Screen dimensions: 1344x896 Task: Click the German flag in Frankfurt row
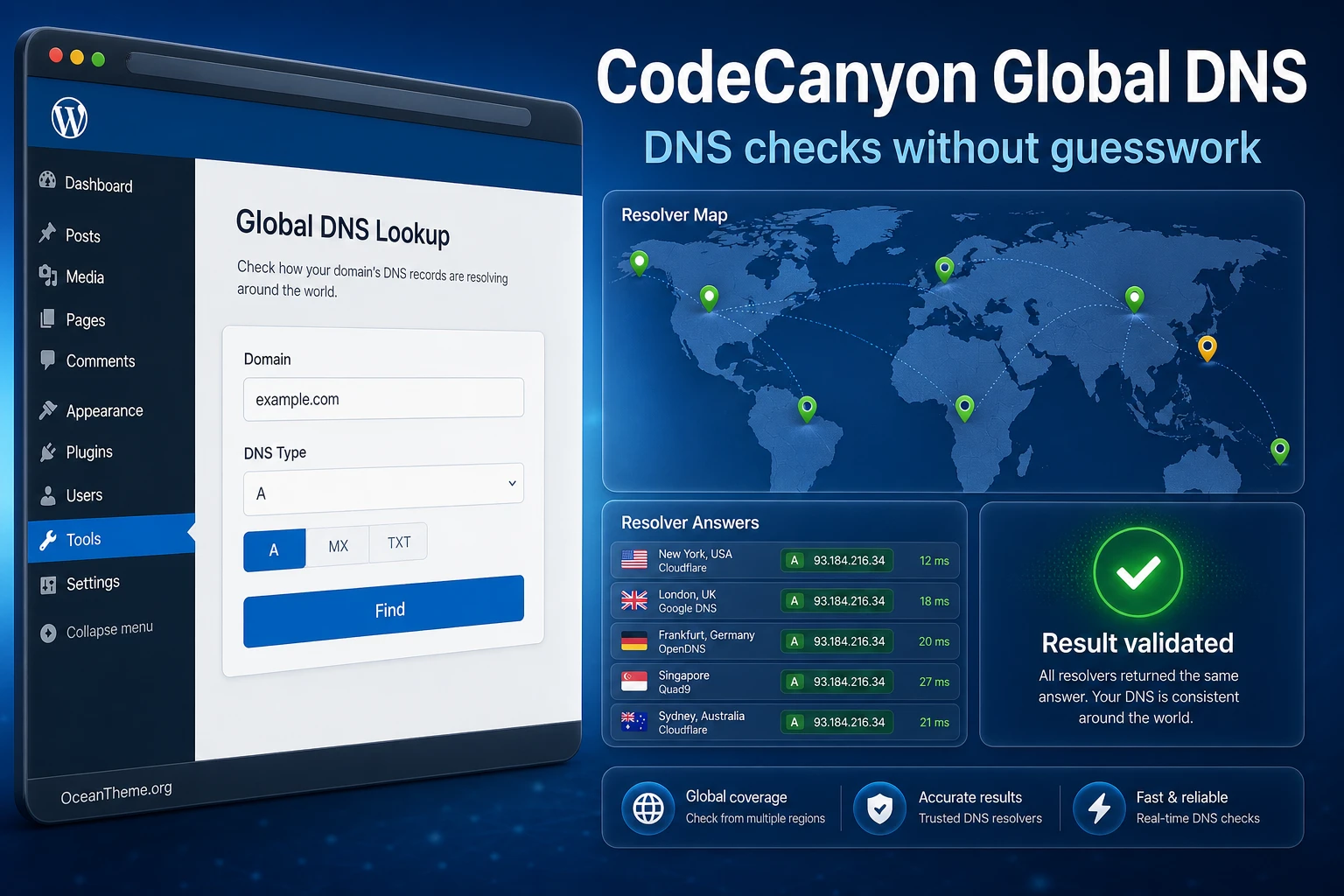[634, 641]
